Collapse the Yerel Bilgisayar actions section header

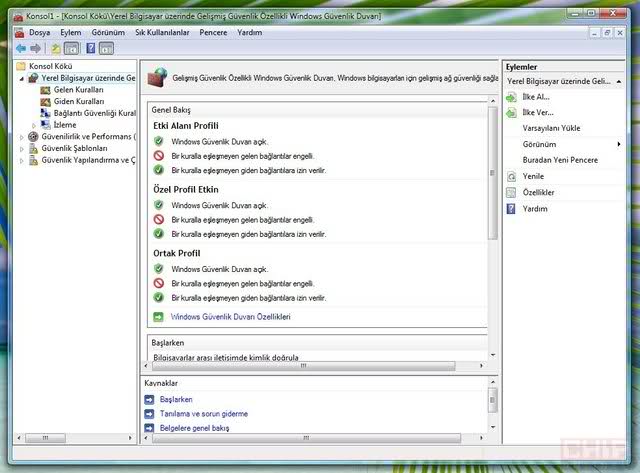point(619,82)
